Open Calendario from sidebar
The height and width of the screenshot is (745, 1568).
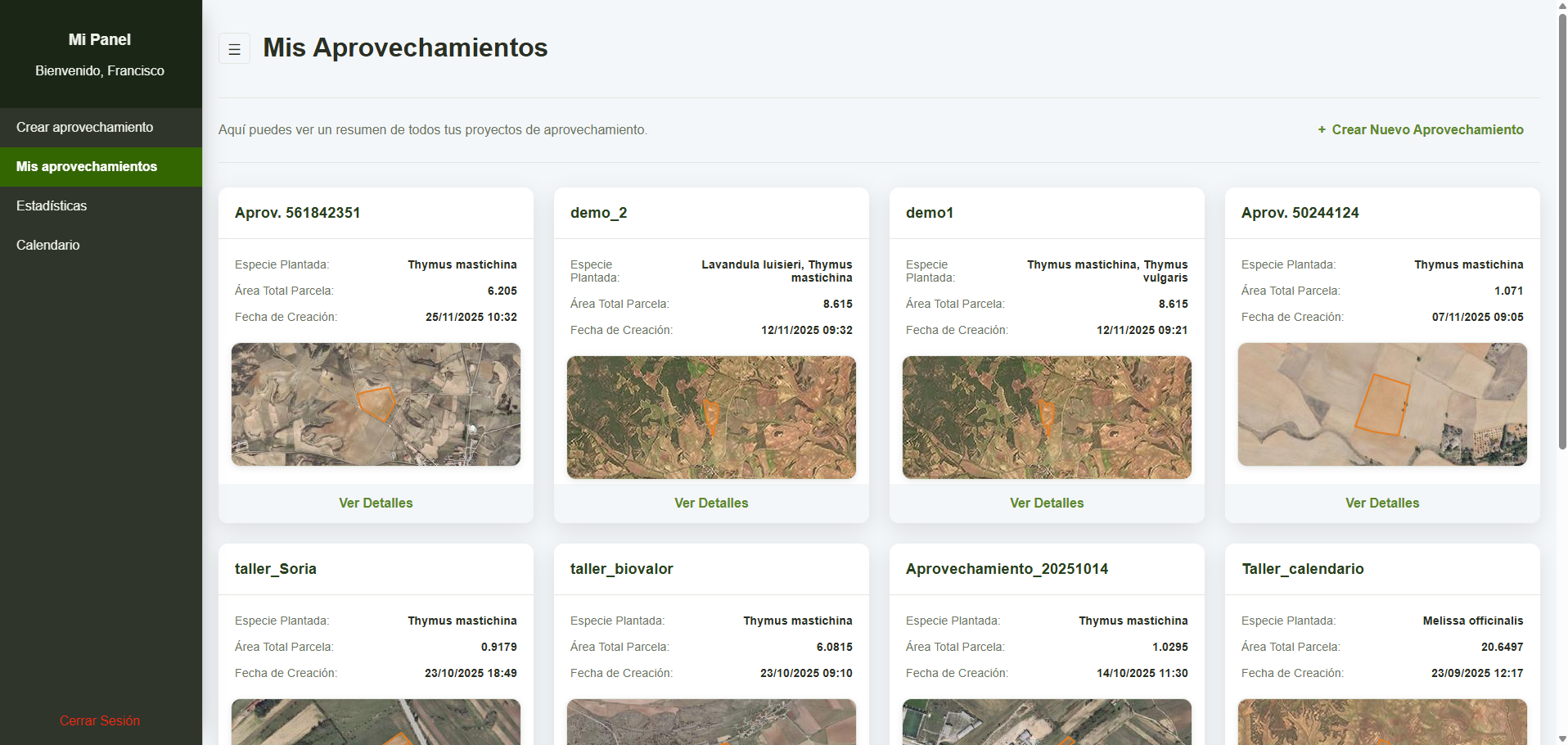[x=48, y=246]
